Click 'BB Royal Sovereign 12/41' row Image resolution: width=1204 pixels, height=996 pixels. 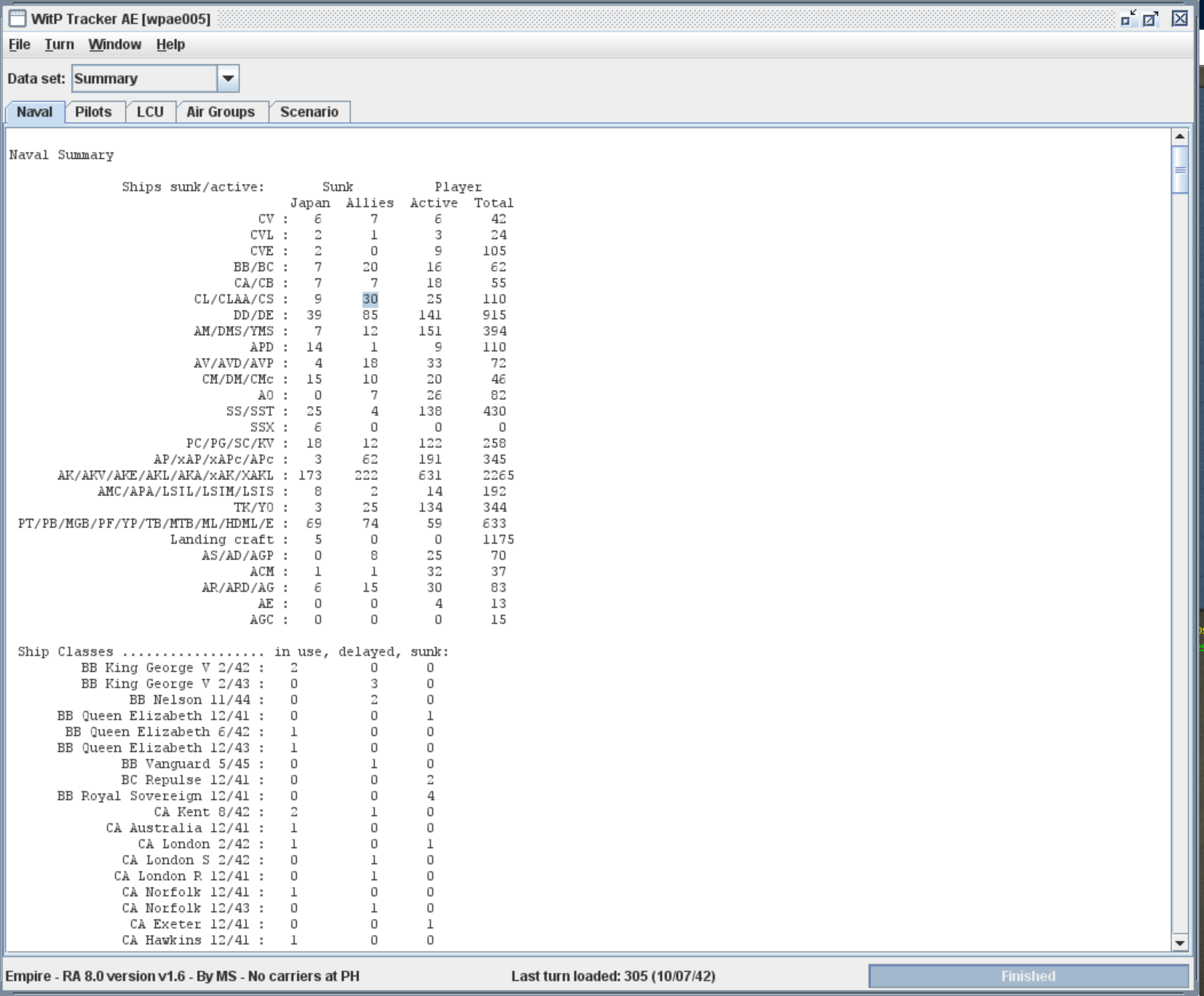click(x=161, y=796)
